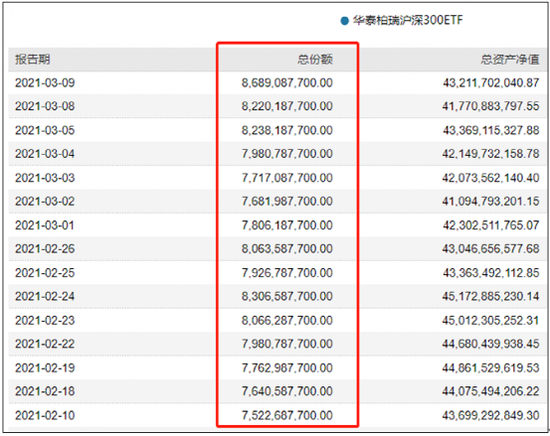Select the 华泰柏瑞沪深300ETF legend label
Viewport: 550px width, 436px height.
408,20
